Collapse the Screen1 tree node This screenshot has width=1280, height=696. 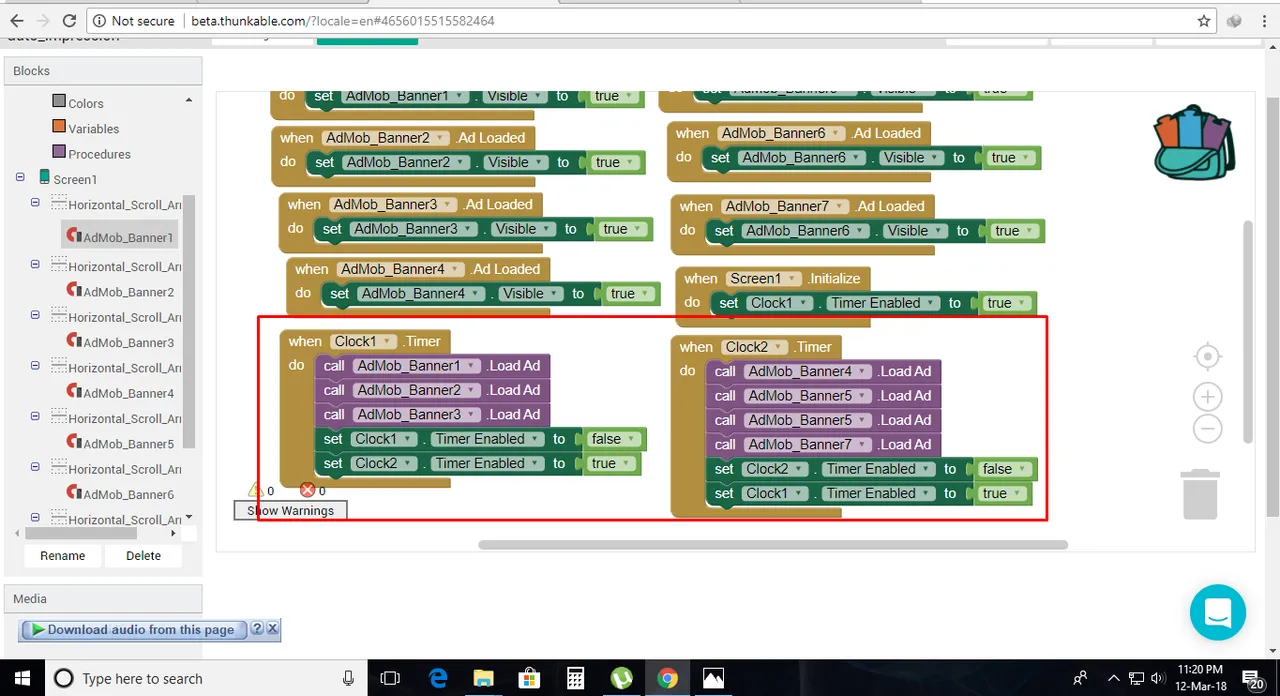20,177
